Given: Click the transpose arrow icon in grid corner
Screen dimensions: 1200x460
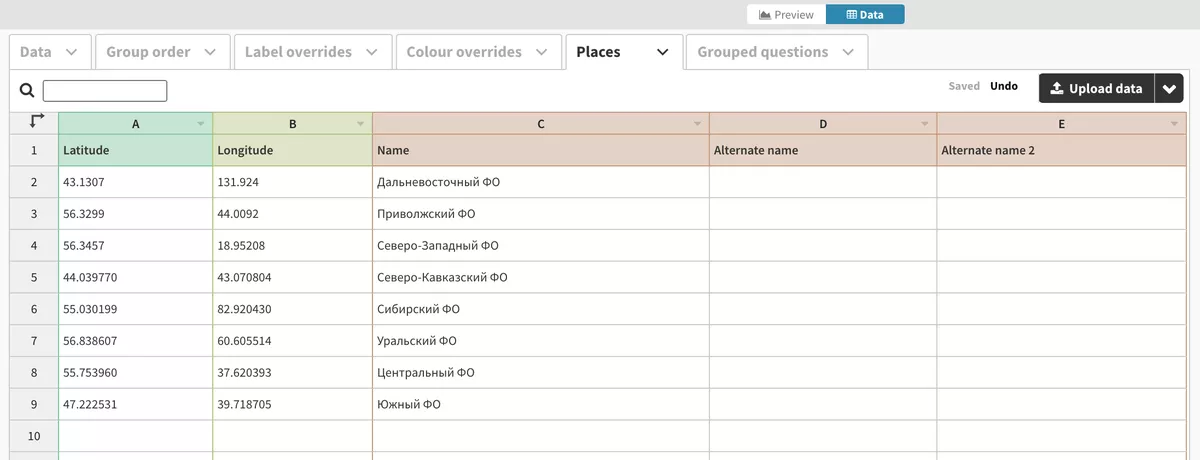Looking at the screenshot, I should click(x=36, y=122).
